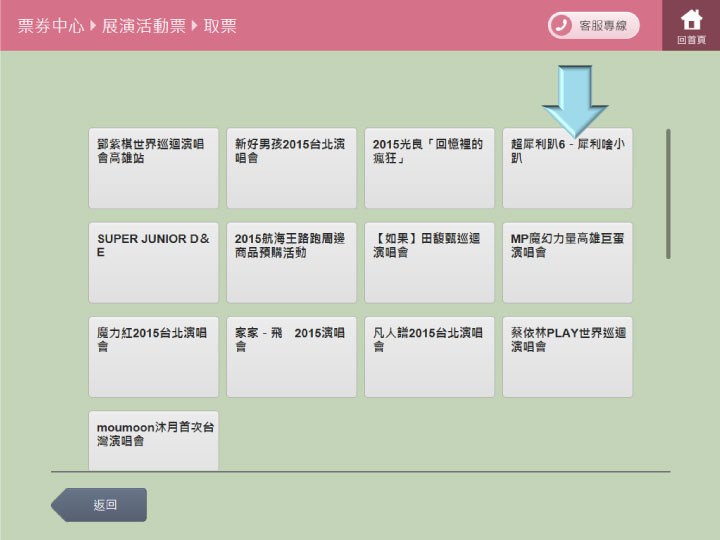The width and height of the screenshot is (720, 540).
Task: Select 蔡依林PLAY世界巡迴演唱會 event
Action: pyautogui.click(x=568, y=357)
